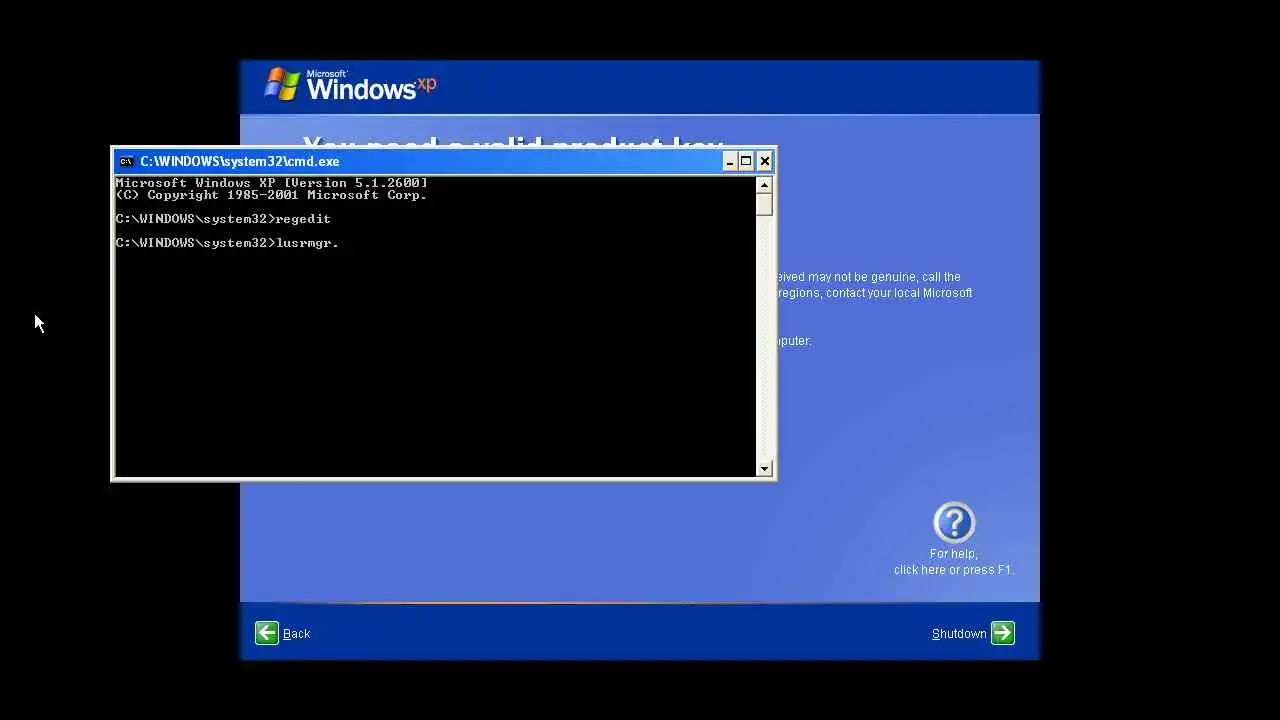Click the Windows XP logo

pos(350,85)
